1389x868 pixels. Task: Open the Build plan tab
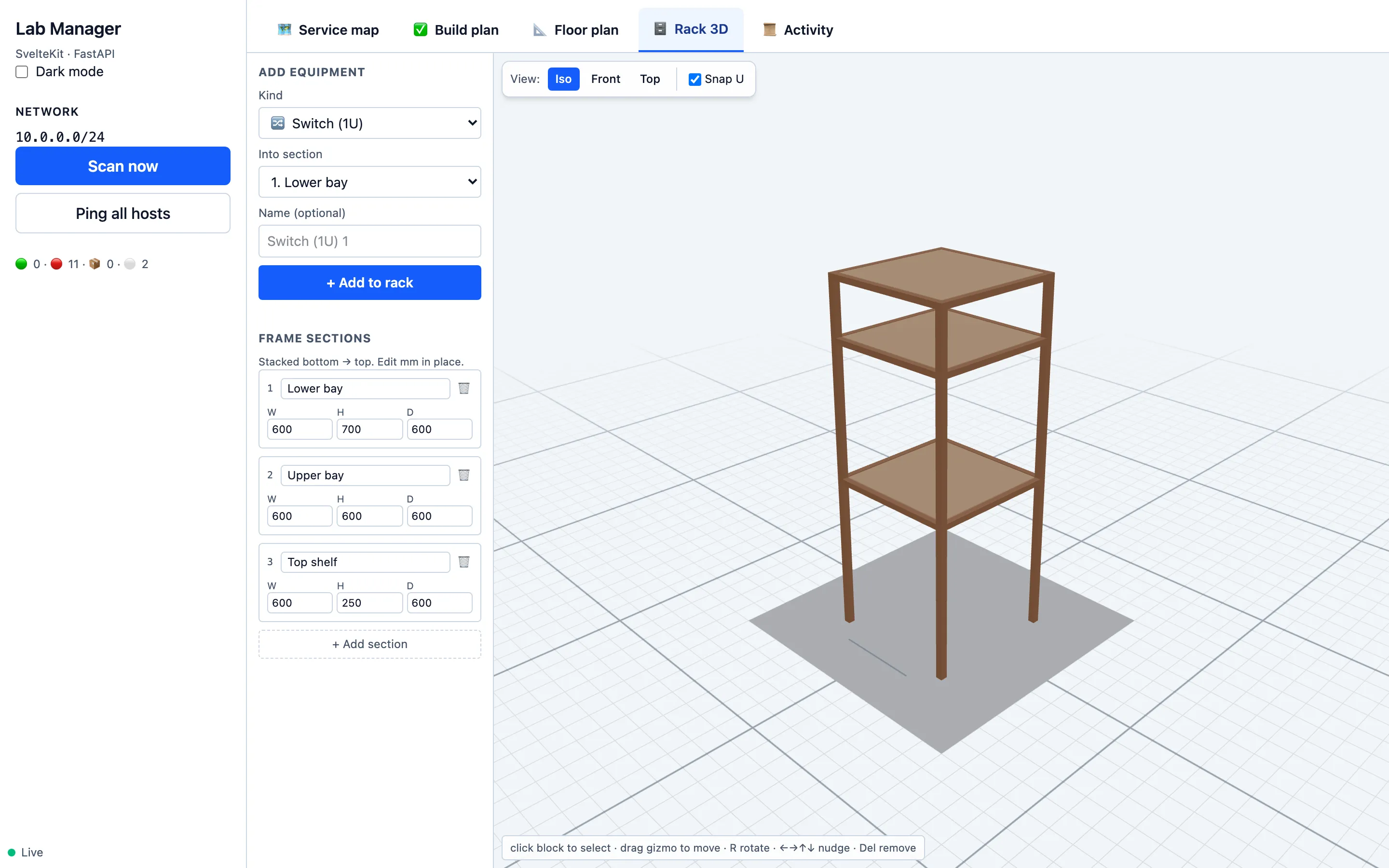point(456,29)
